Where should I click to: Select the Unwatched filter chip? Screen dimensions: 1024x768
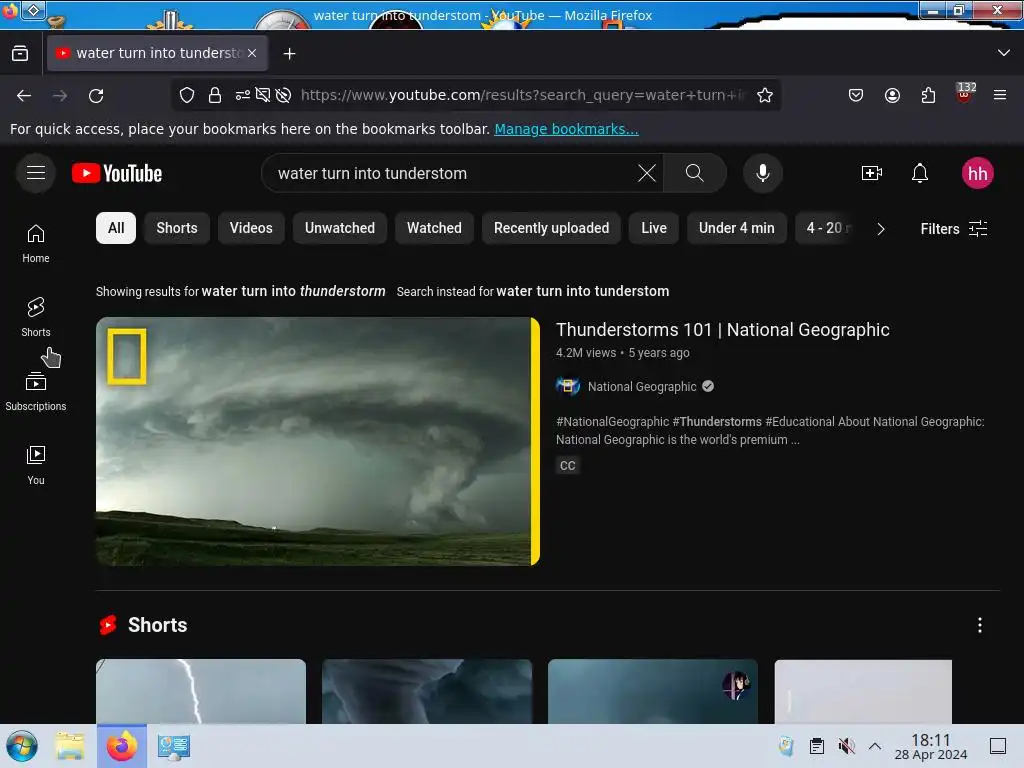[340, 228]
